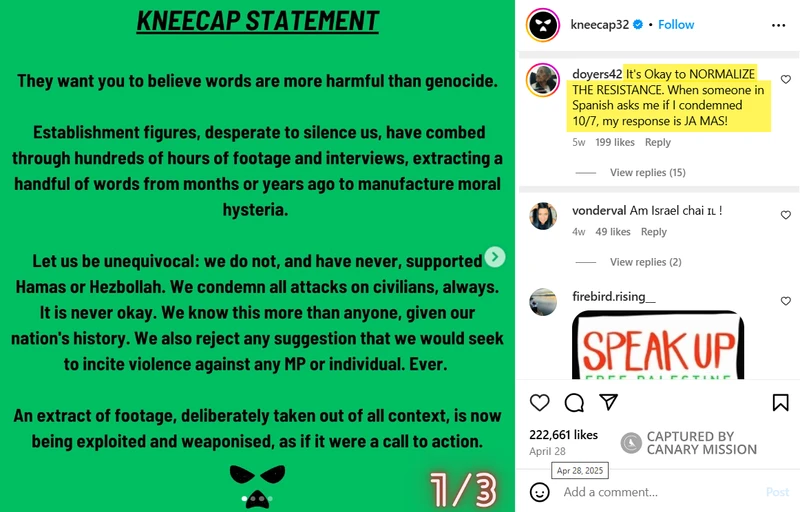Open SPEAK UP image in firebird.rising__ comment
This screenshot has height=512, width=800.
click(x=658, y=345)
